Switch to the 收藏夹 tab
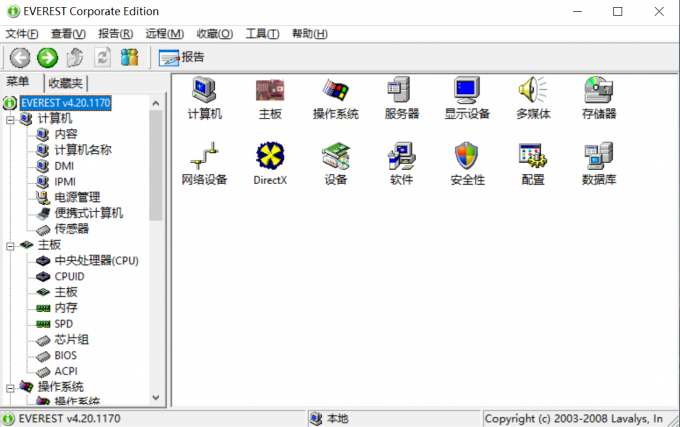Screen dimensions: 680x427 [66, 83]
